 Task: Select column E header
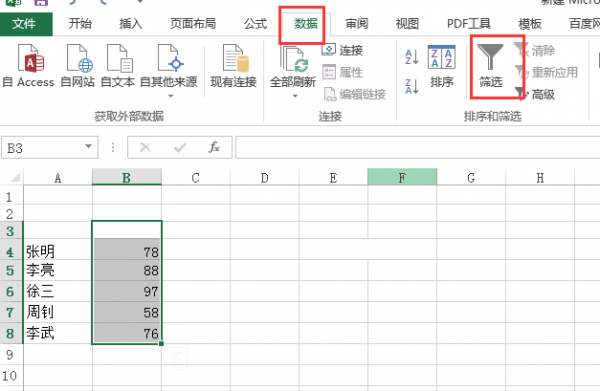click(x=333, y=178)
